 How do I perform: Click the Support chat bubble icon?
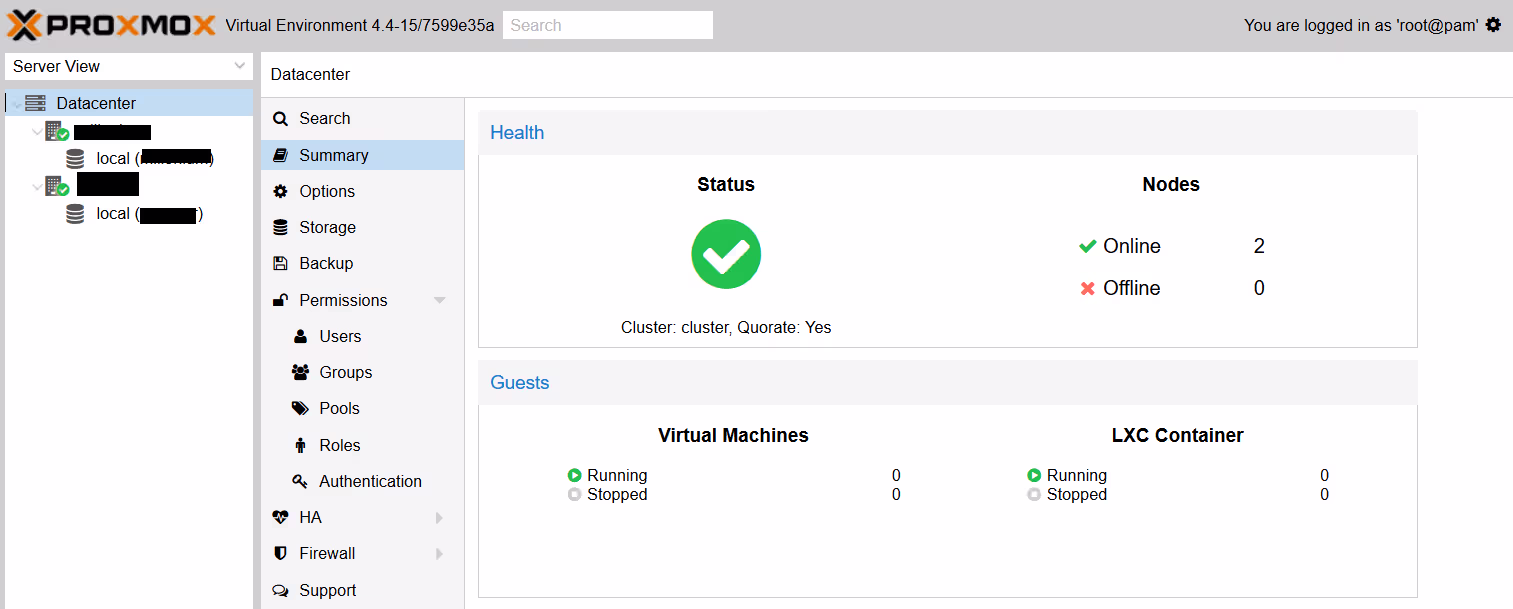coord(281,591)
